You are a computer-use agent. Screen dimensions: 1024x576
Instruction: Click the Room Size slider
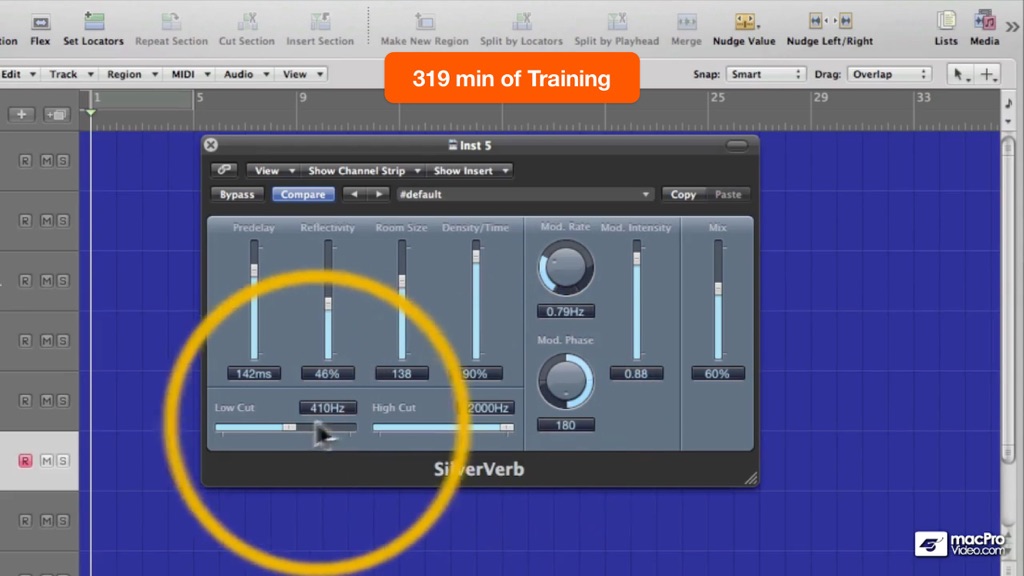coord(402,300)
